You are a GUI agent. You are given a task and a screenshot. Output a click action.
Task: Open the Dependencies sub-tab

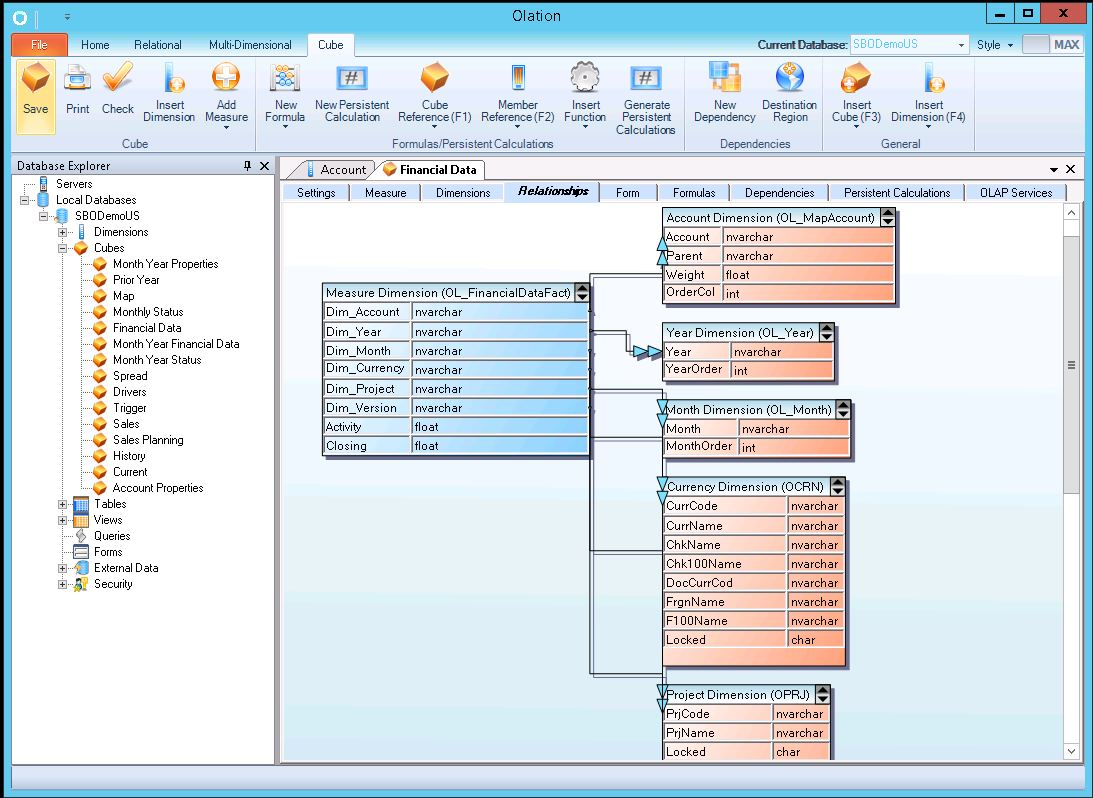click(x=779, y=193)
